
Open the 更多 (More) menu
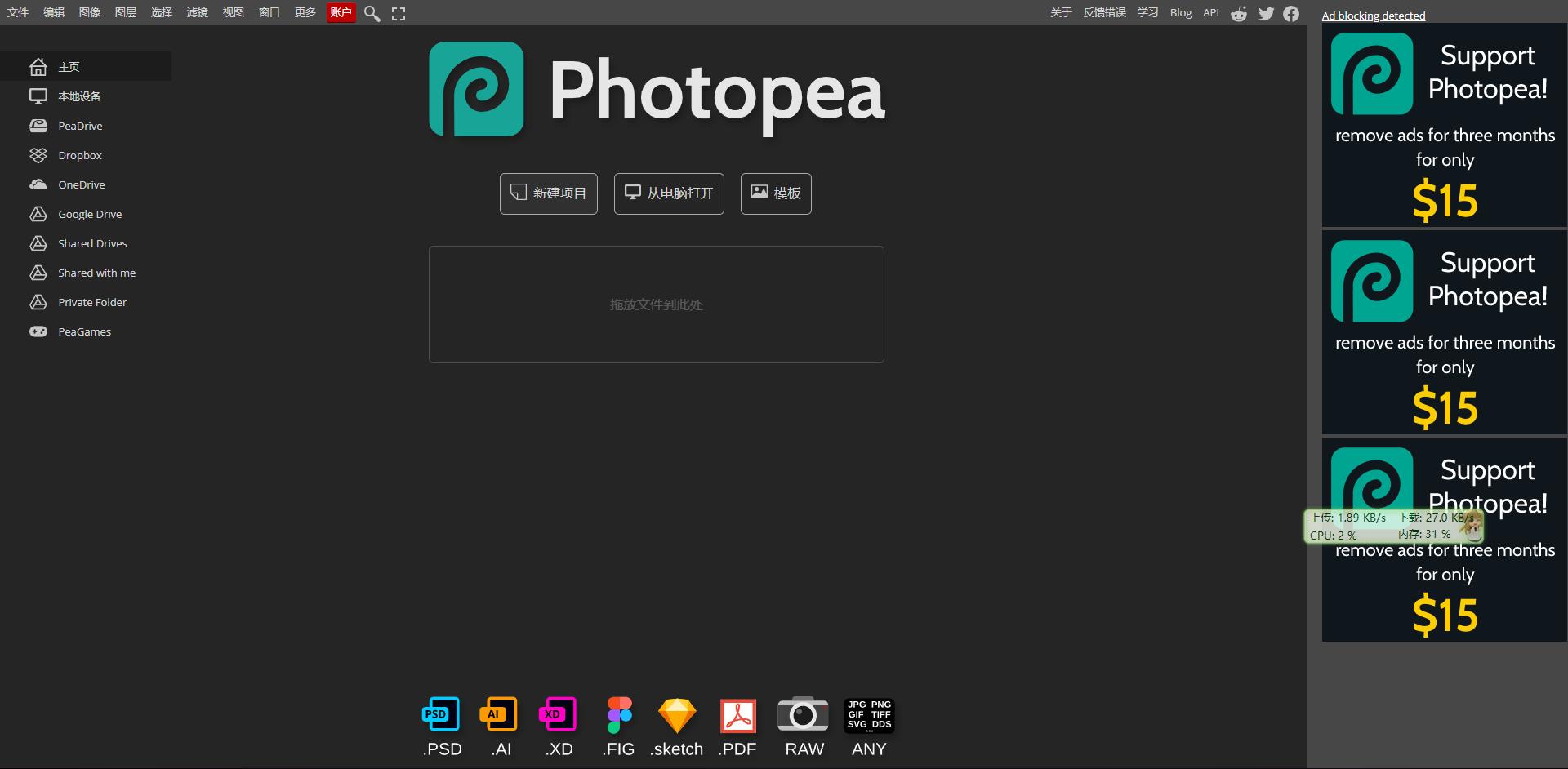(305, 12)
